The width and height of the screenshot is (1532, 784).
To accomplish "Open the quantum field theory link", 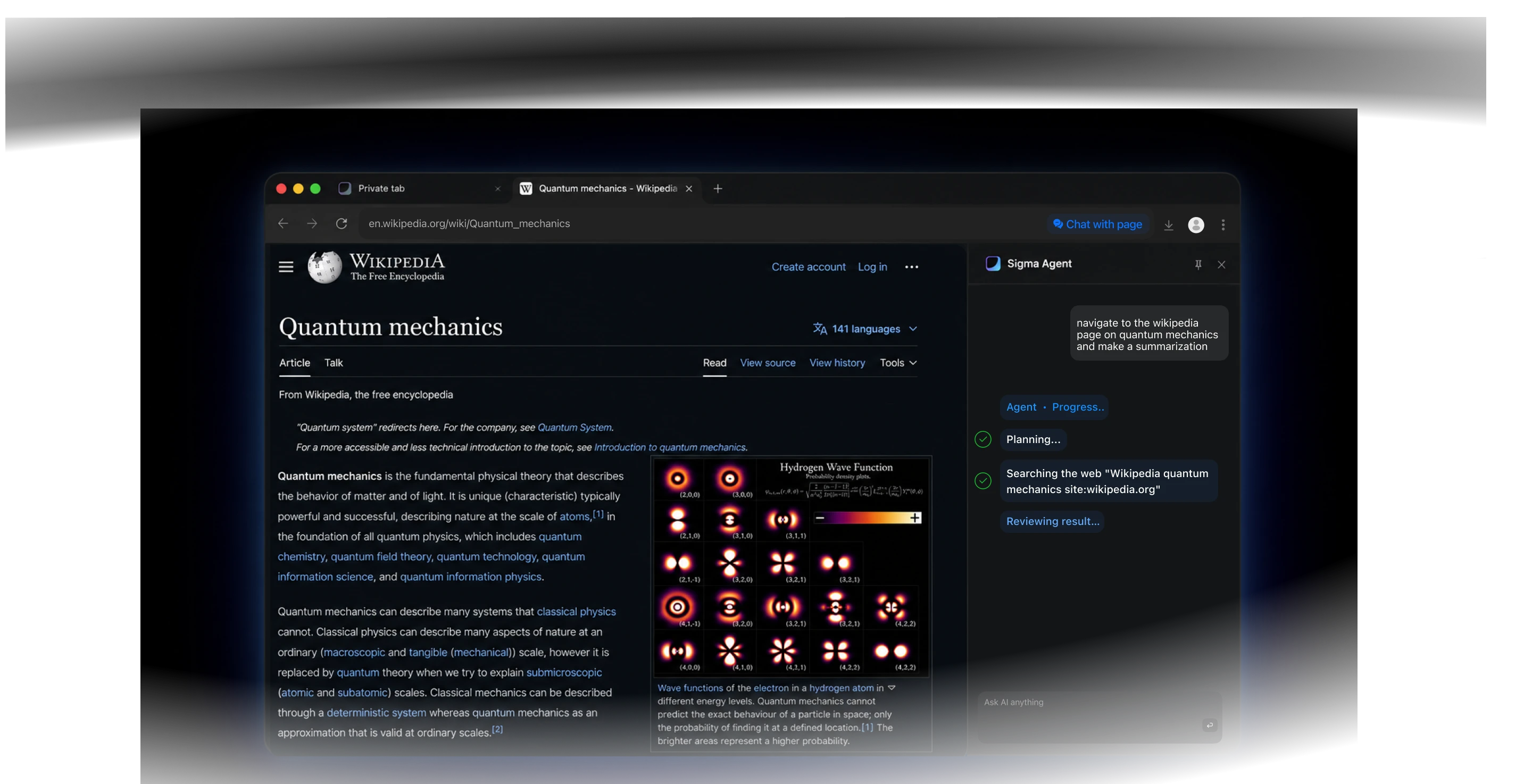I will (x=381, y=557).
